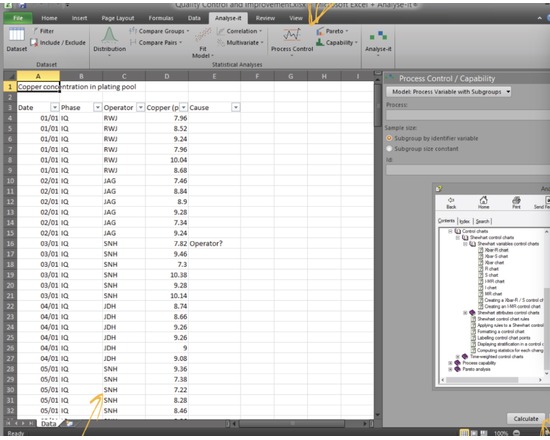Open the Compare Pairs menu
550x440 pixels.
point(156,42)
